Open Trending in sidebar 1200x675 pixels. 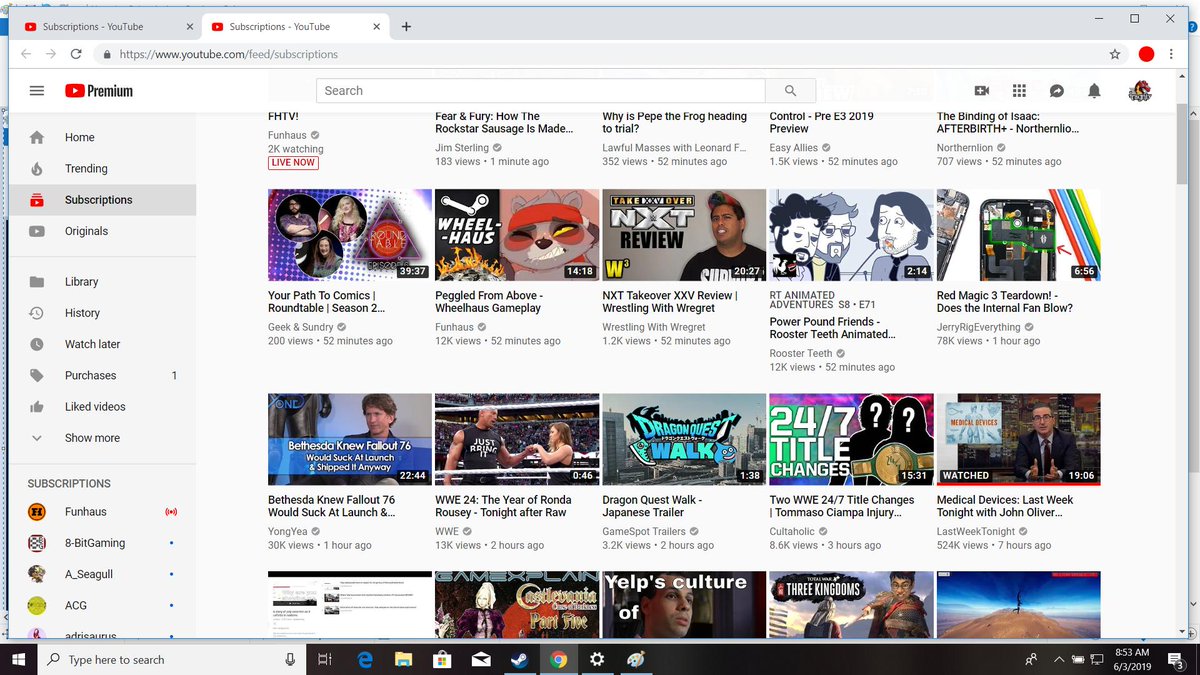(x=102, y=168)
